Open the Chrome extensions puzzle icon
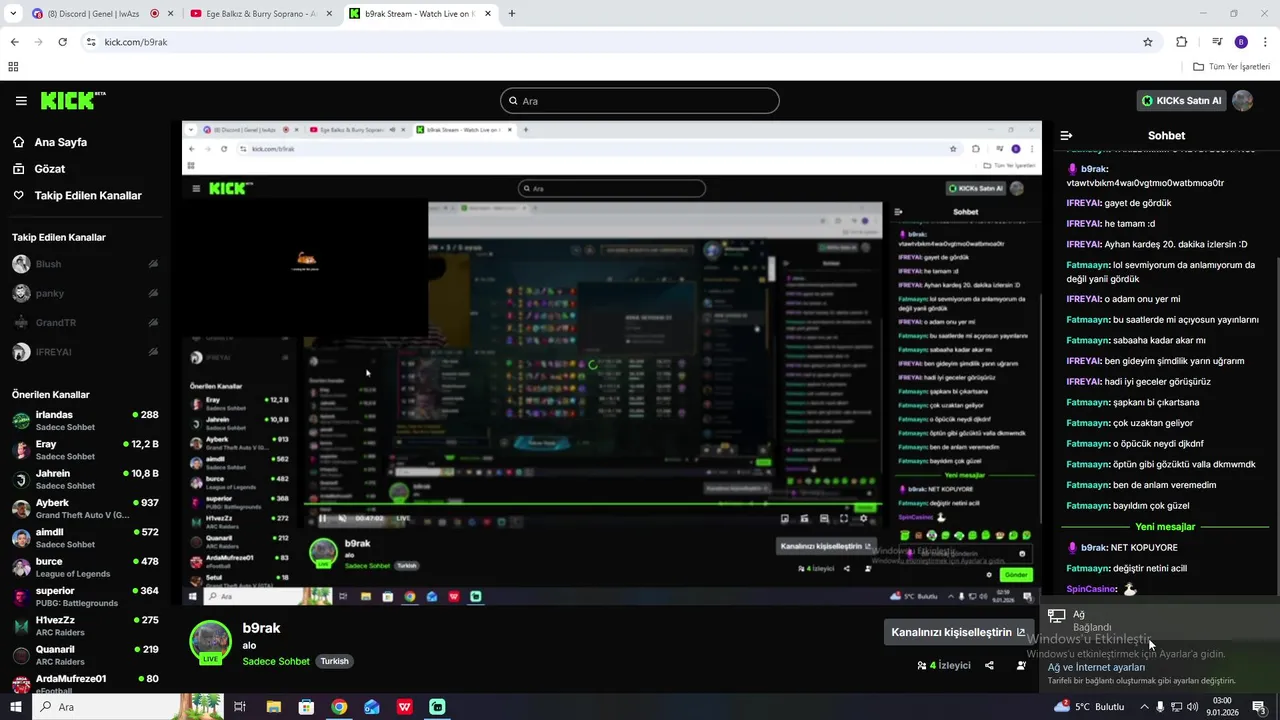Image resolution: width=1280 pixels, height=720 pixels. 1181,42
